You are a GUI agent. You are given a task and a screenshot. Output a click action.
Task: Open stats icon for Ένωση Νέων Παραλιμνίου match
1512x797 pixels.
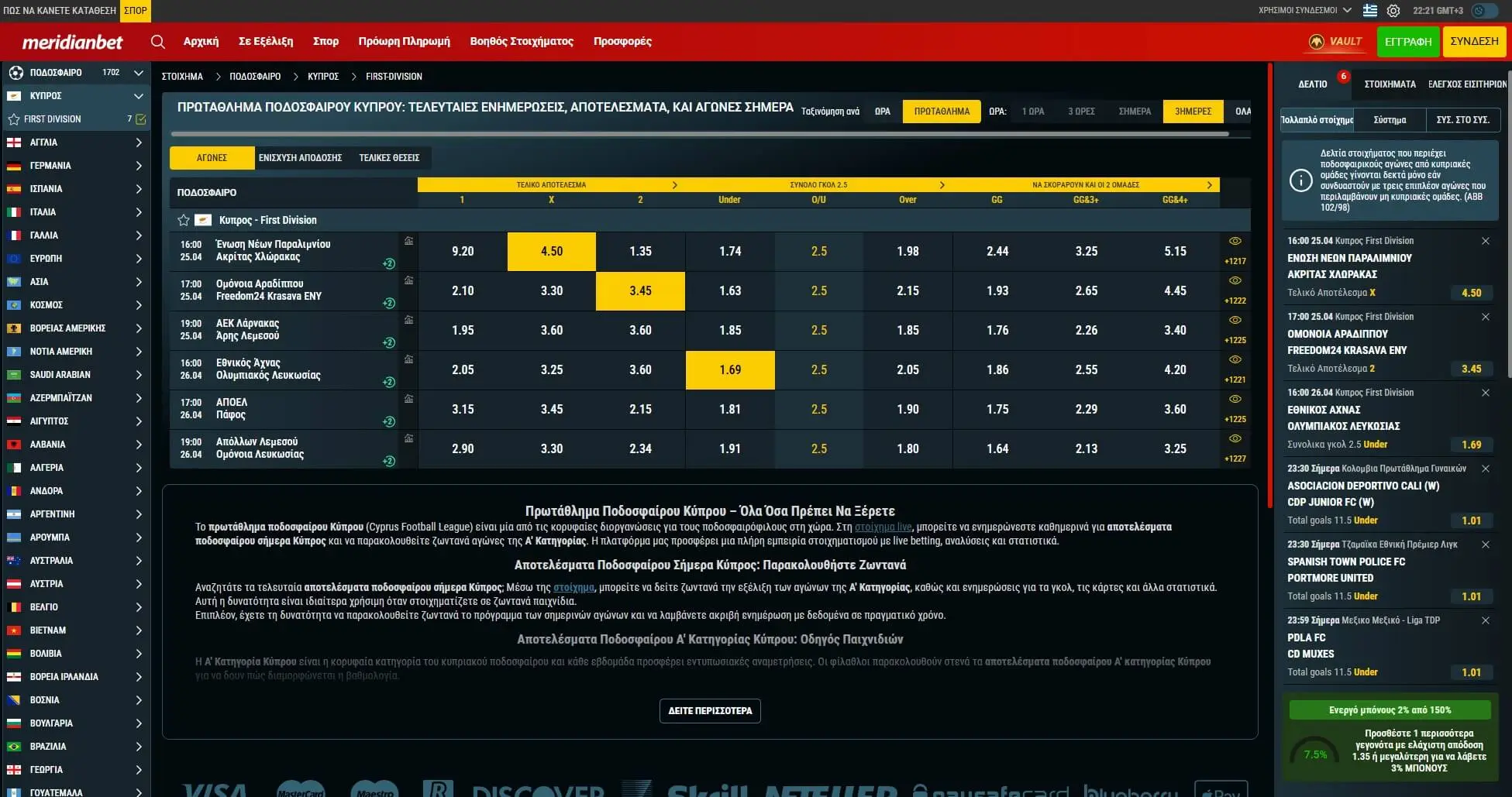[x=408, y=241]
